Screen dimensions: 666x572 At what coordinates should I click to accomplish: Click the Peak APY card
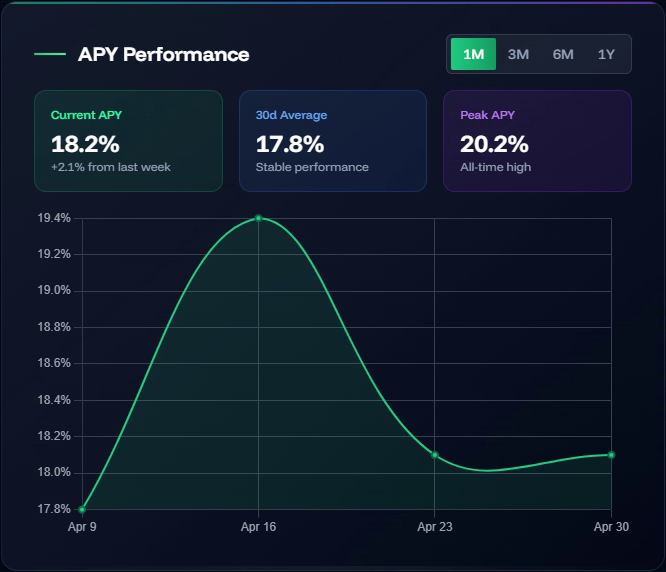[537, 141]
